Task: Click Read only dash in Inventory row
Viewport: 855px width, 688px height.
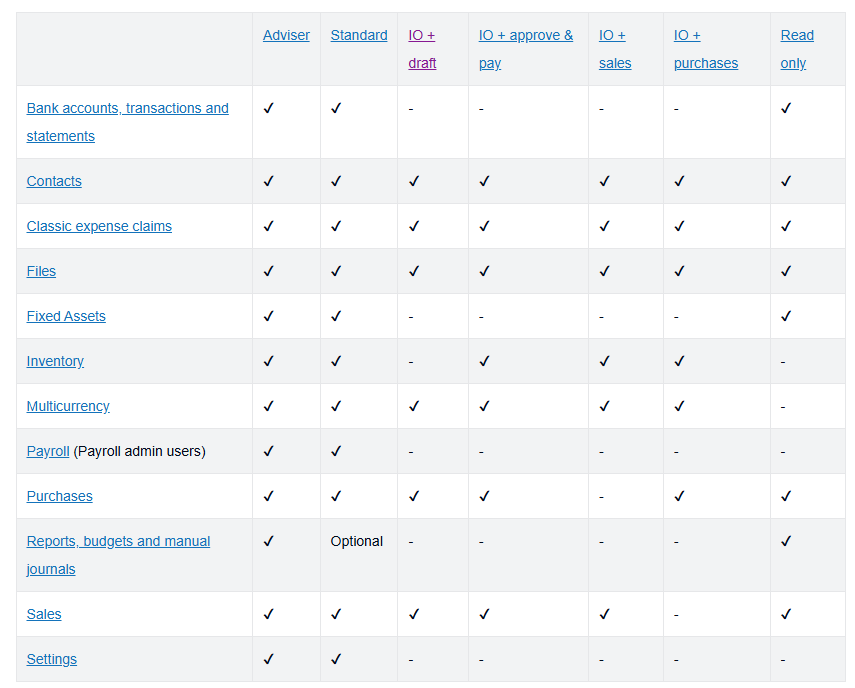Action: click(783, 362)
